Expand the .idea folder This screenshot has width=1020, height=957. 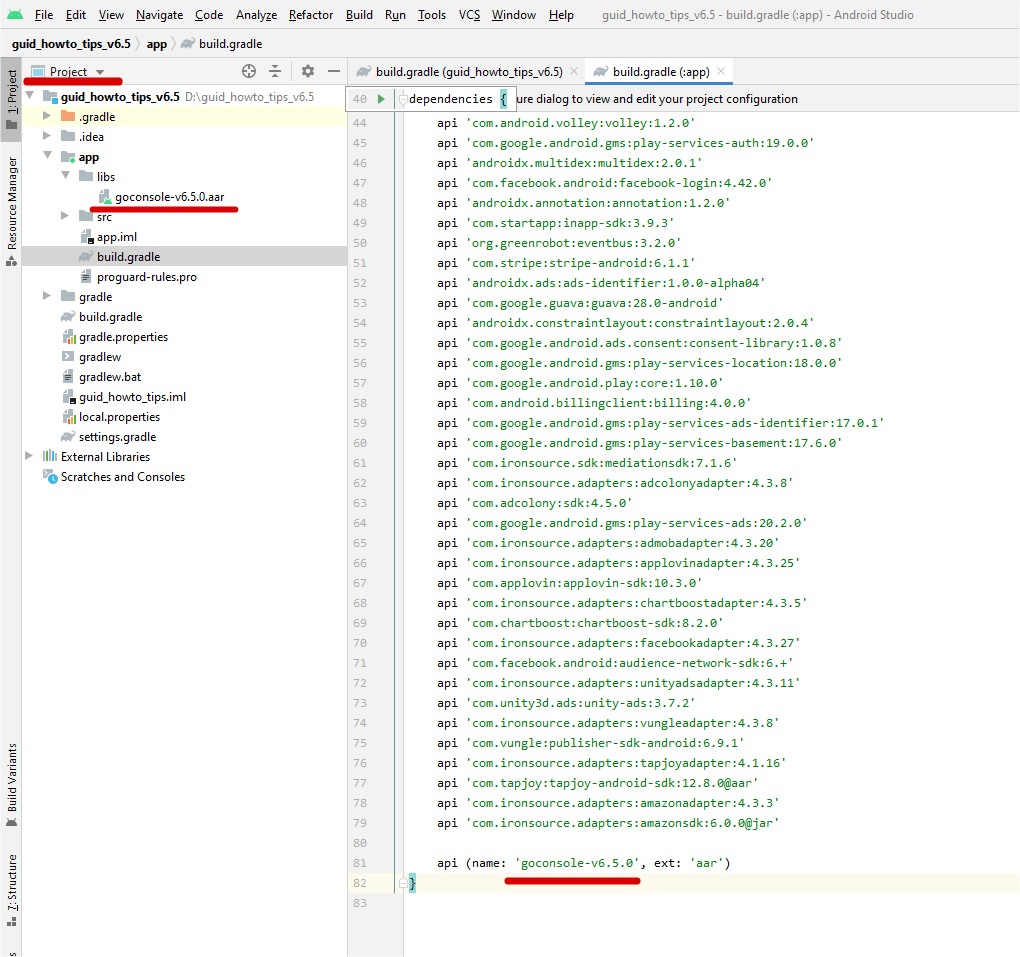(x=47, y=136)
